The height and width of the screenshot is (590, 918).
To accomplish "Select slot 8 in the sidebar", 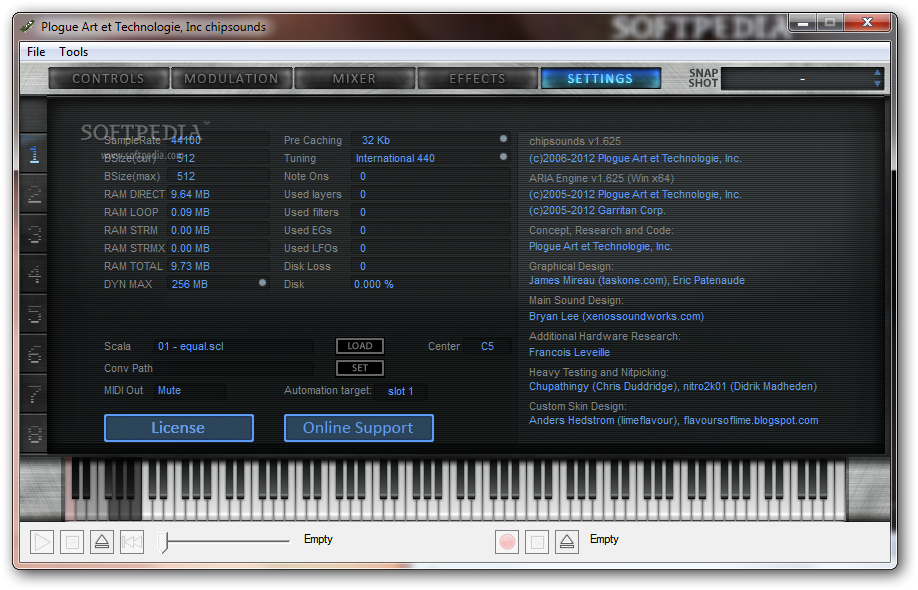I will point(34,434).
